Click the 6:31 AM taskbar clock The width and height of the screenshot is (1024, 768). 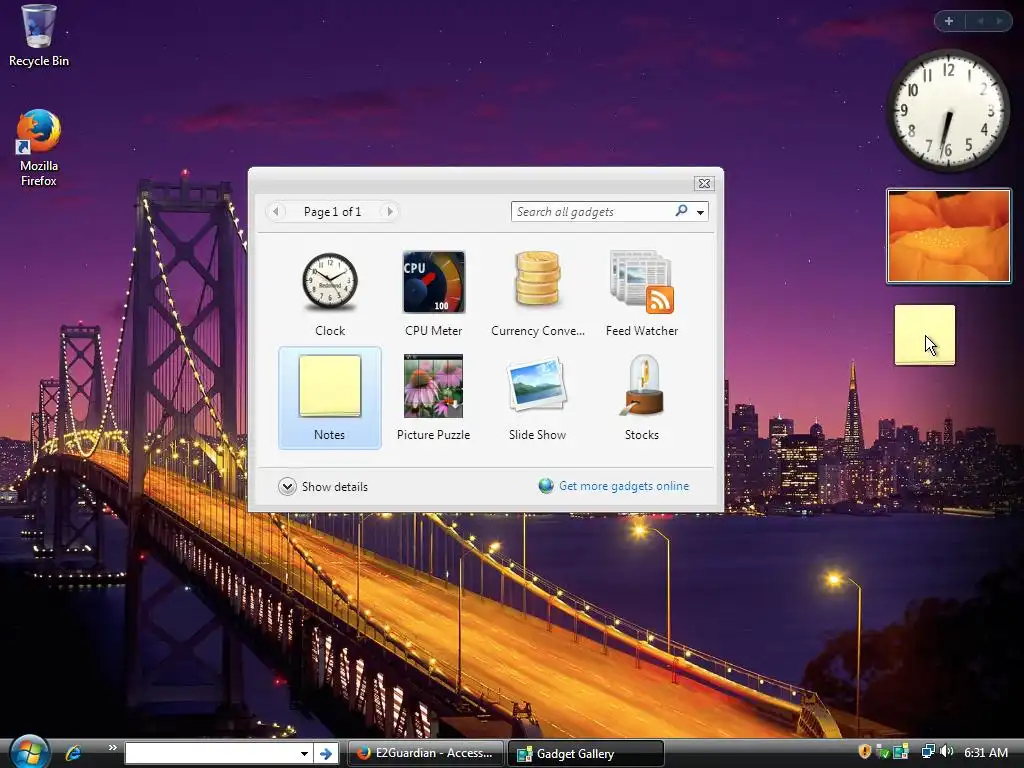tap(986, 752)
